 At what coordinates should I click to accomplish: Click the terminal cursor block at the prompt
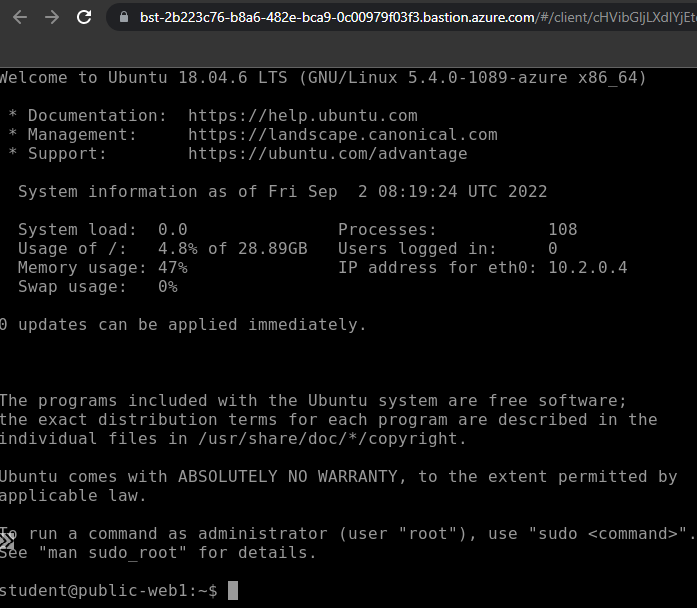tap(233, 591)
